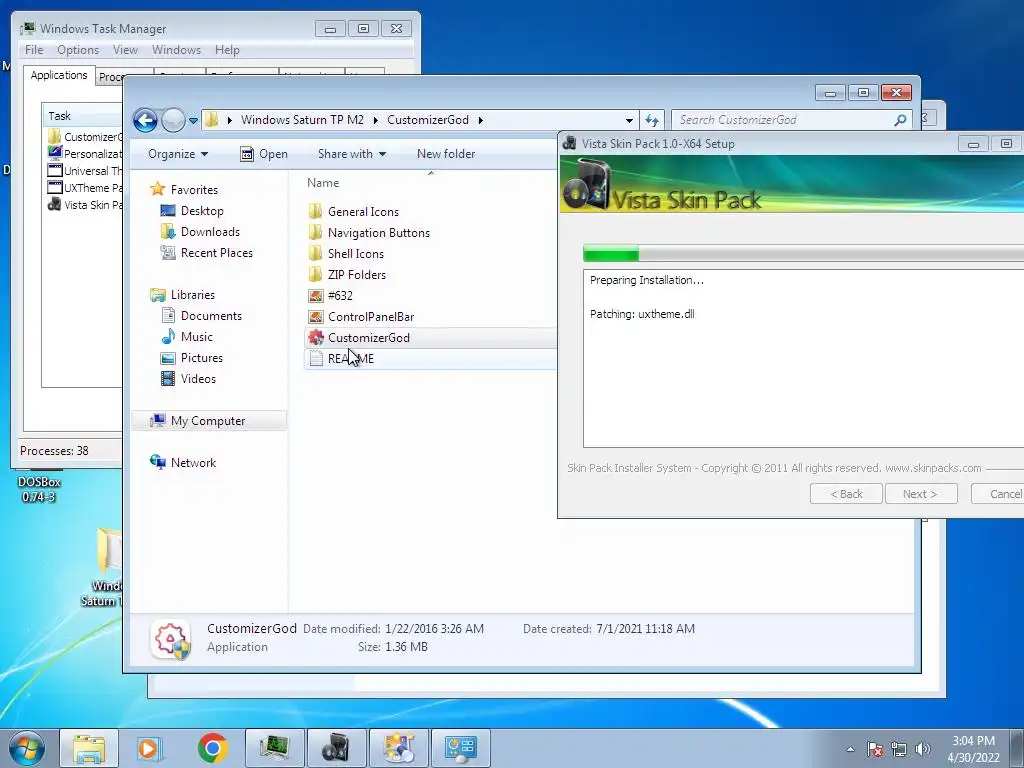Switch to Task Manager via taskbar icon
This screenshot has width=1024, height=768.
pos(274,748)
